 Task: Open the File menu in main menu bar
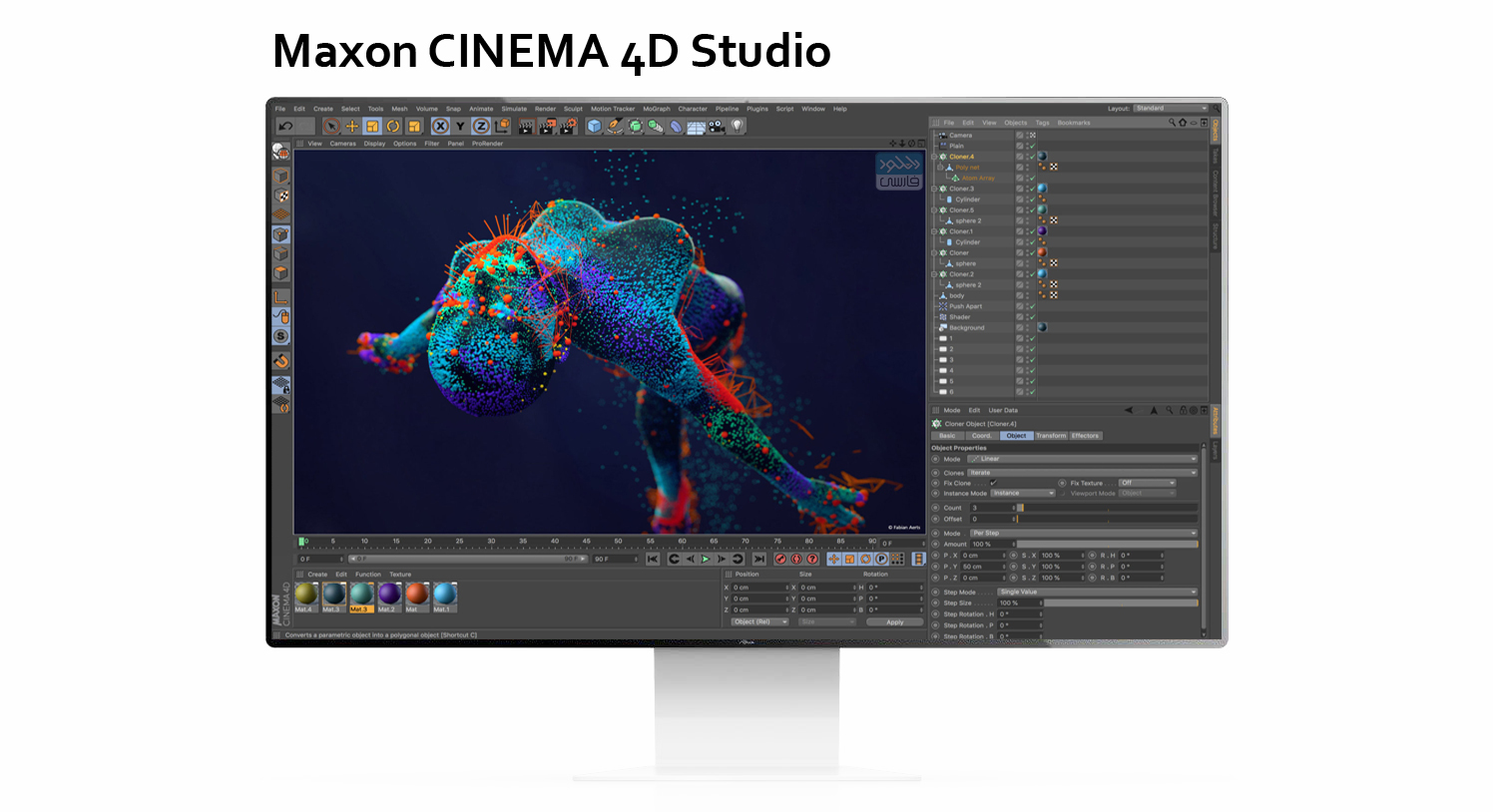tap(280, 109)
